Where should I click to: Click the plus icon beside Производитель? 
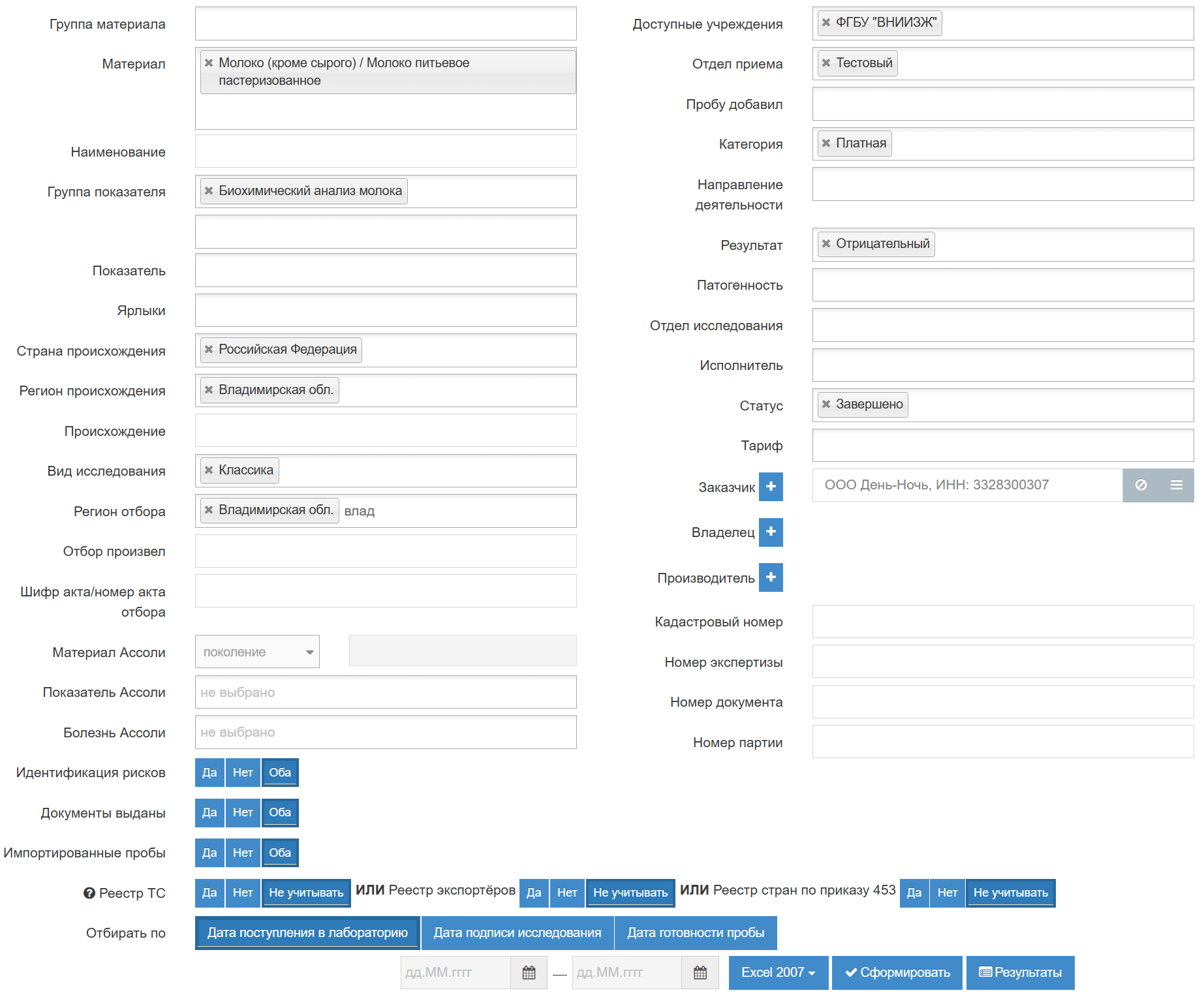(771, 577)
